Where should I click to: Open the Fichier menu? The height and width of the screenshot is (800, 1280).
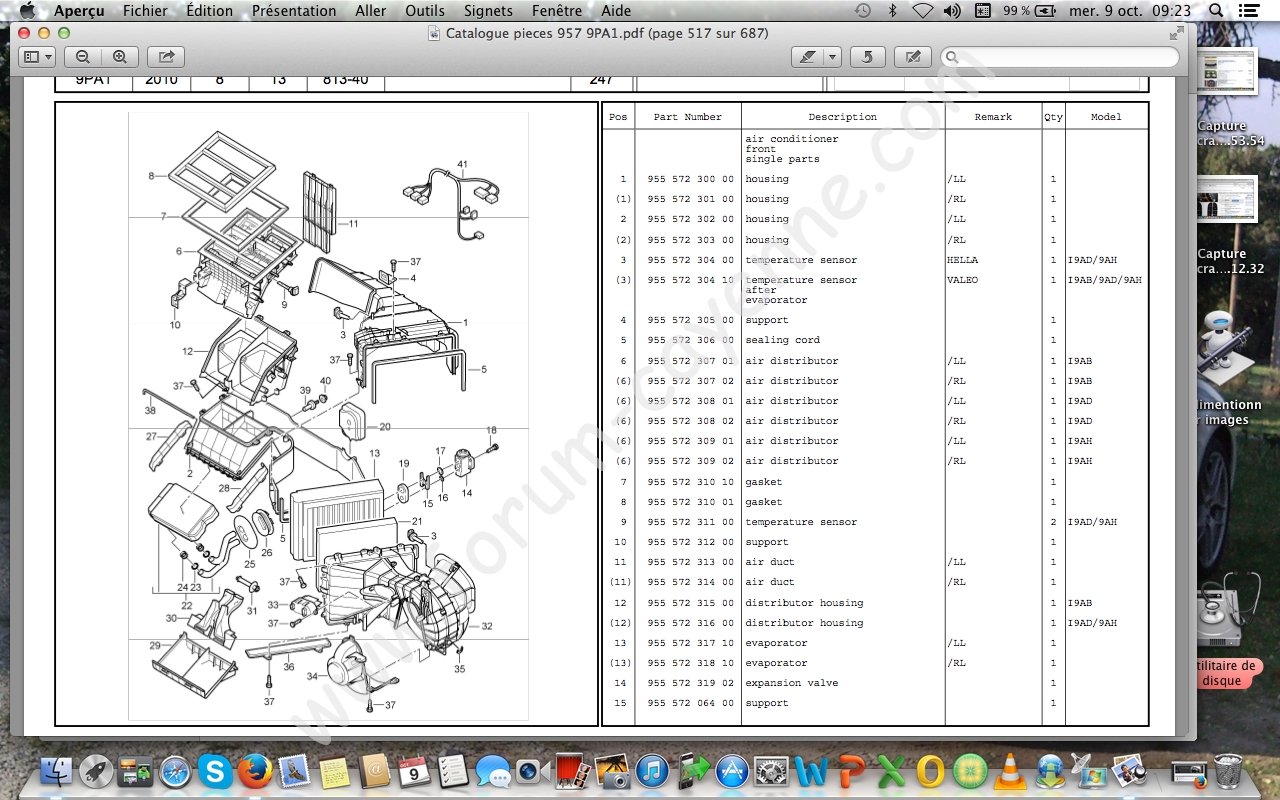(145, 11)
